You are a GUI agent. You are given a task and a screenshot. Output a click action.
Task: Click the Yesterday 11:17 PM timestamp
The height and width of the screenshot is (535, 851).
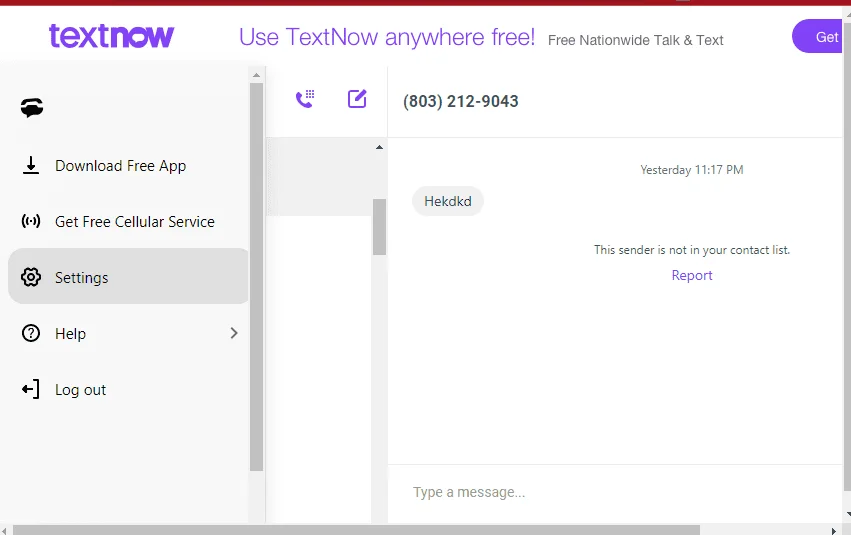pos(691,170)
